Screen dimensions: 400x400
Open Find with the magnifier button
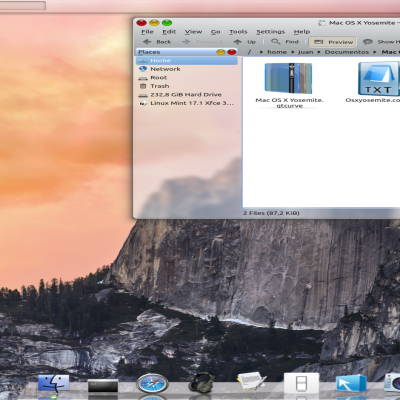[x=285, y=42]
